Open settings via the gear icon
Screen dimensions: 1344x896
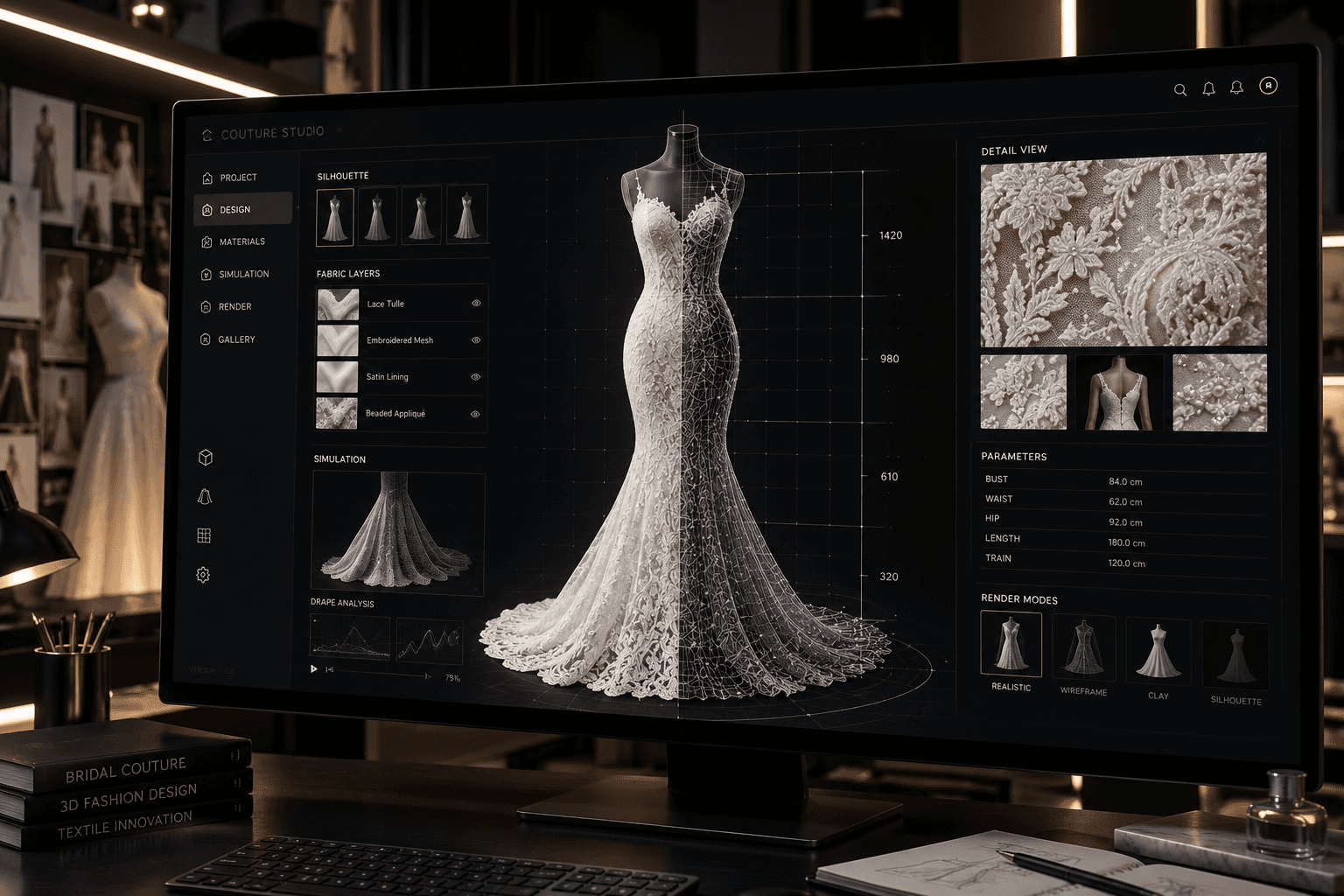pos(203,575)
